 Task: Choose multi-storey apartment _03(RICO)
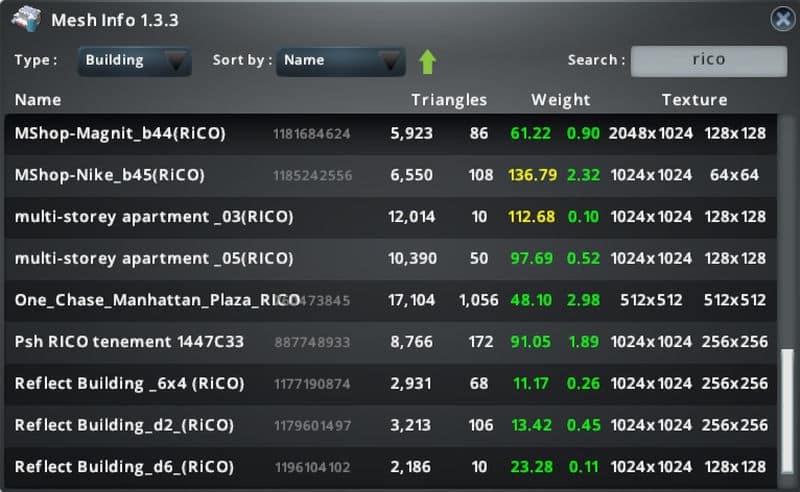click(x=154, y=217)
